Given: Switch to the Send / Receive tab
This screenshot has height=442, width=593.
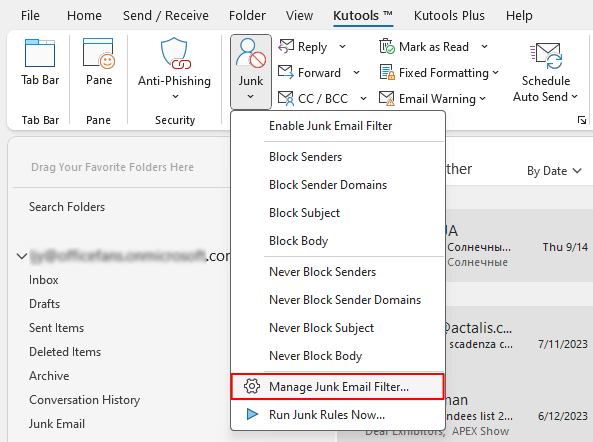Looking at the screenshot, I should click(x=166, y=16).
